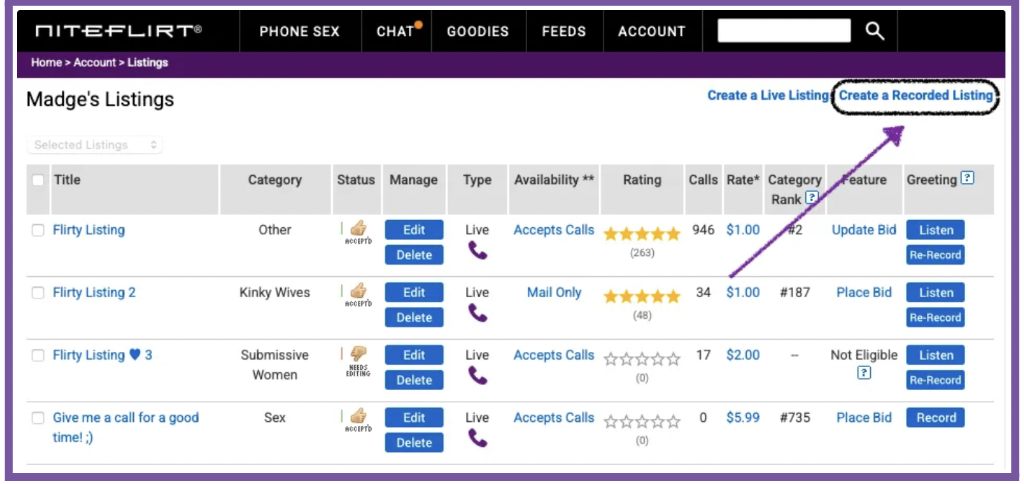The width and height of the screenshot is (1024, 484).
Task: Toggle the select-all listings checkbox
Action: [x=39, y=180]
